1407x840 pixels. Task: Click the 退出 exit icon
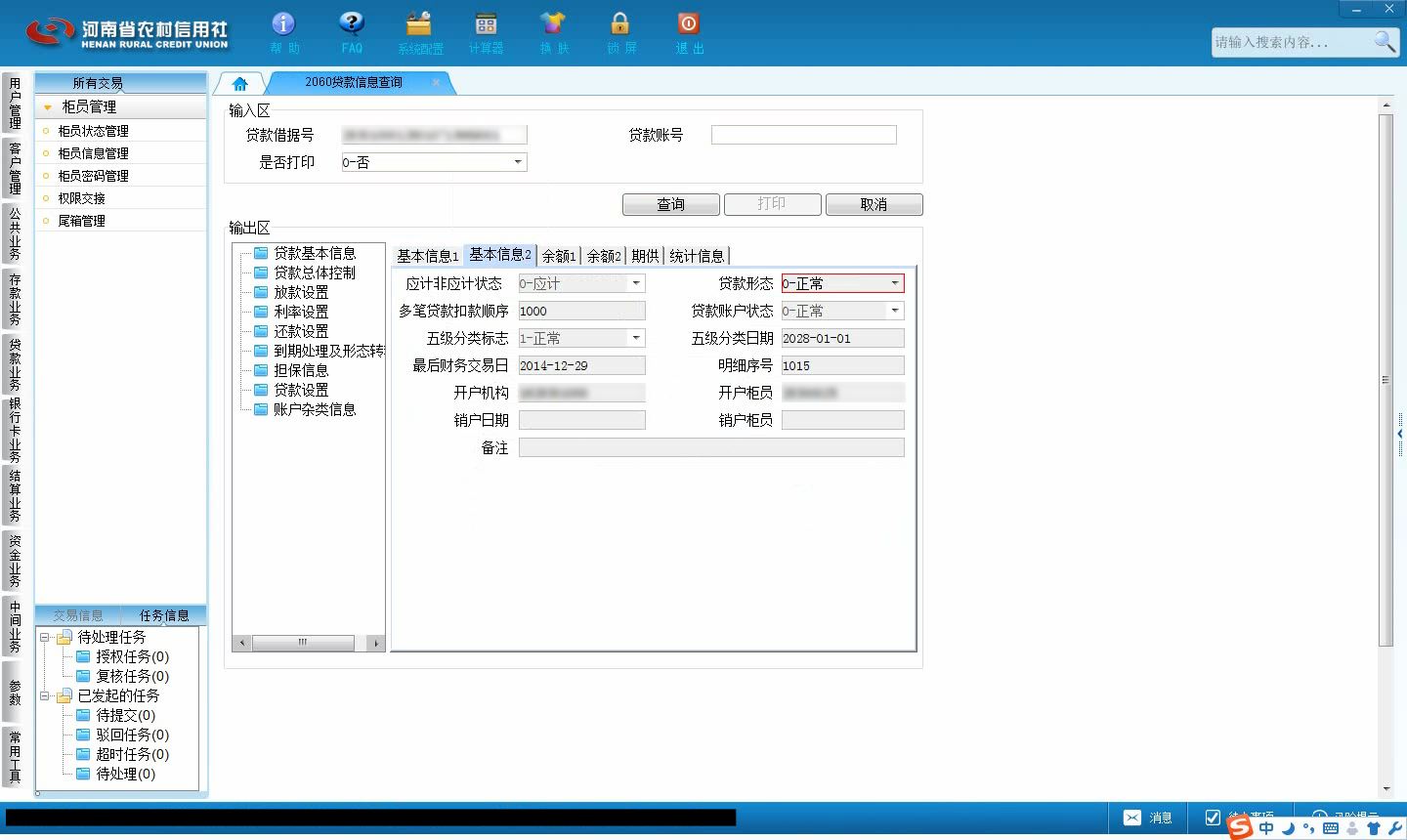(688, 23)
